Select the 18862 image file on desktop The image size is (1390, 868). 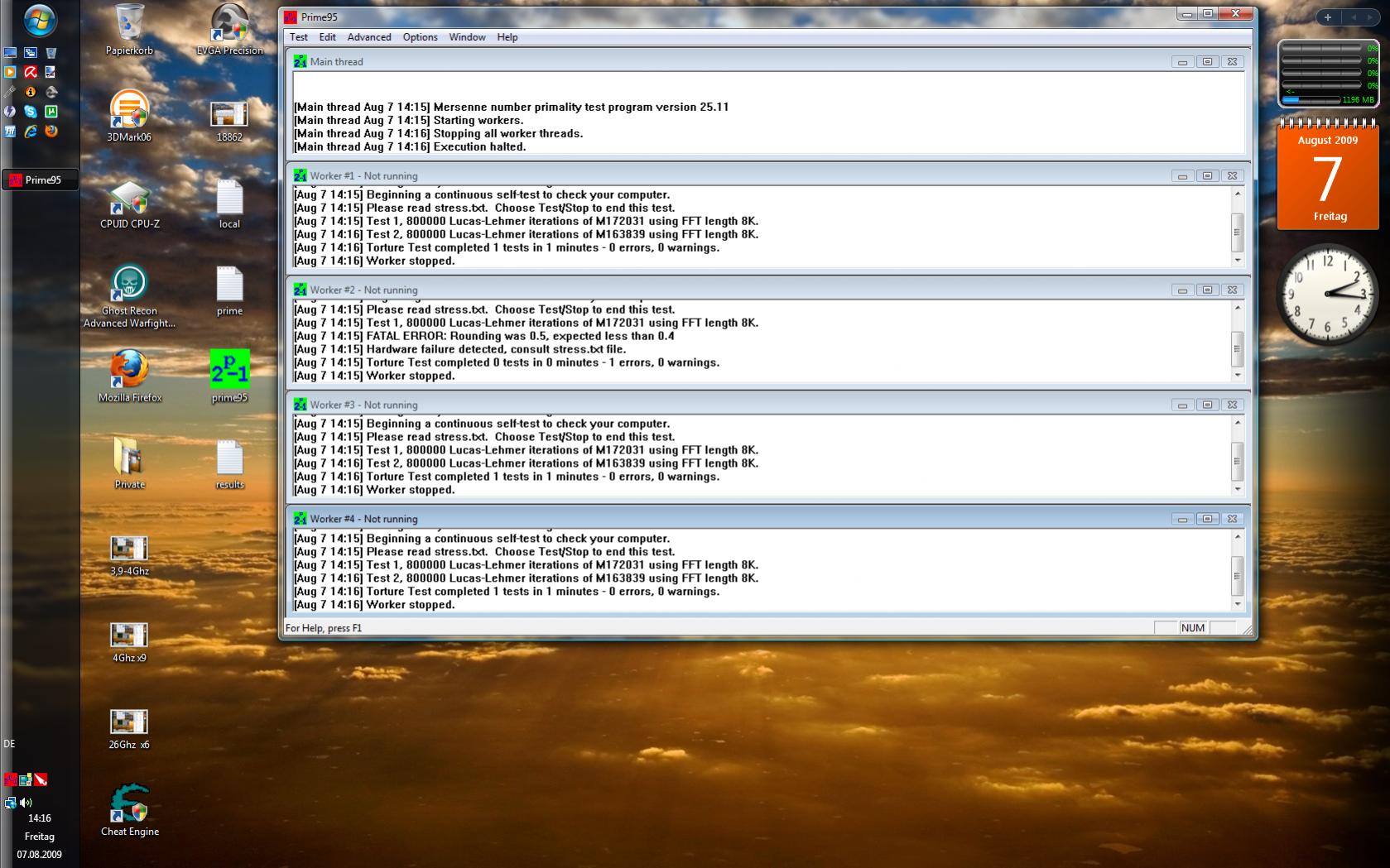229,121
